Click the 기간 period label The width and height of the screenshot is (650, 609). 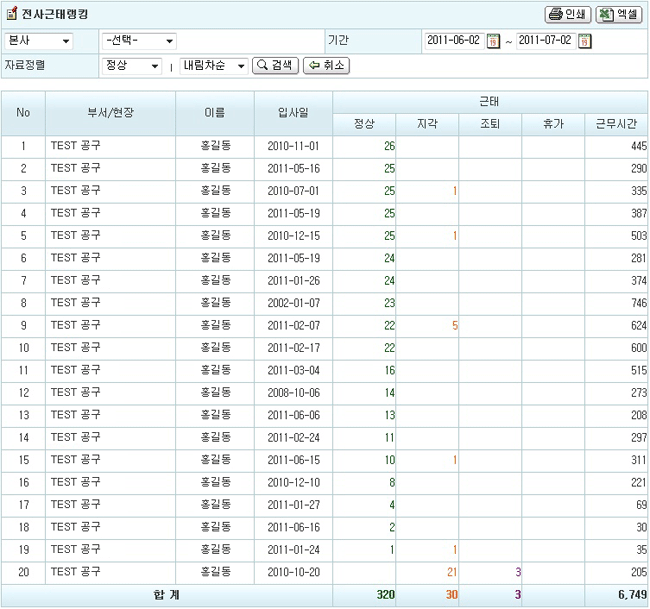click(x=338, y=40)
